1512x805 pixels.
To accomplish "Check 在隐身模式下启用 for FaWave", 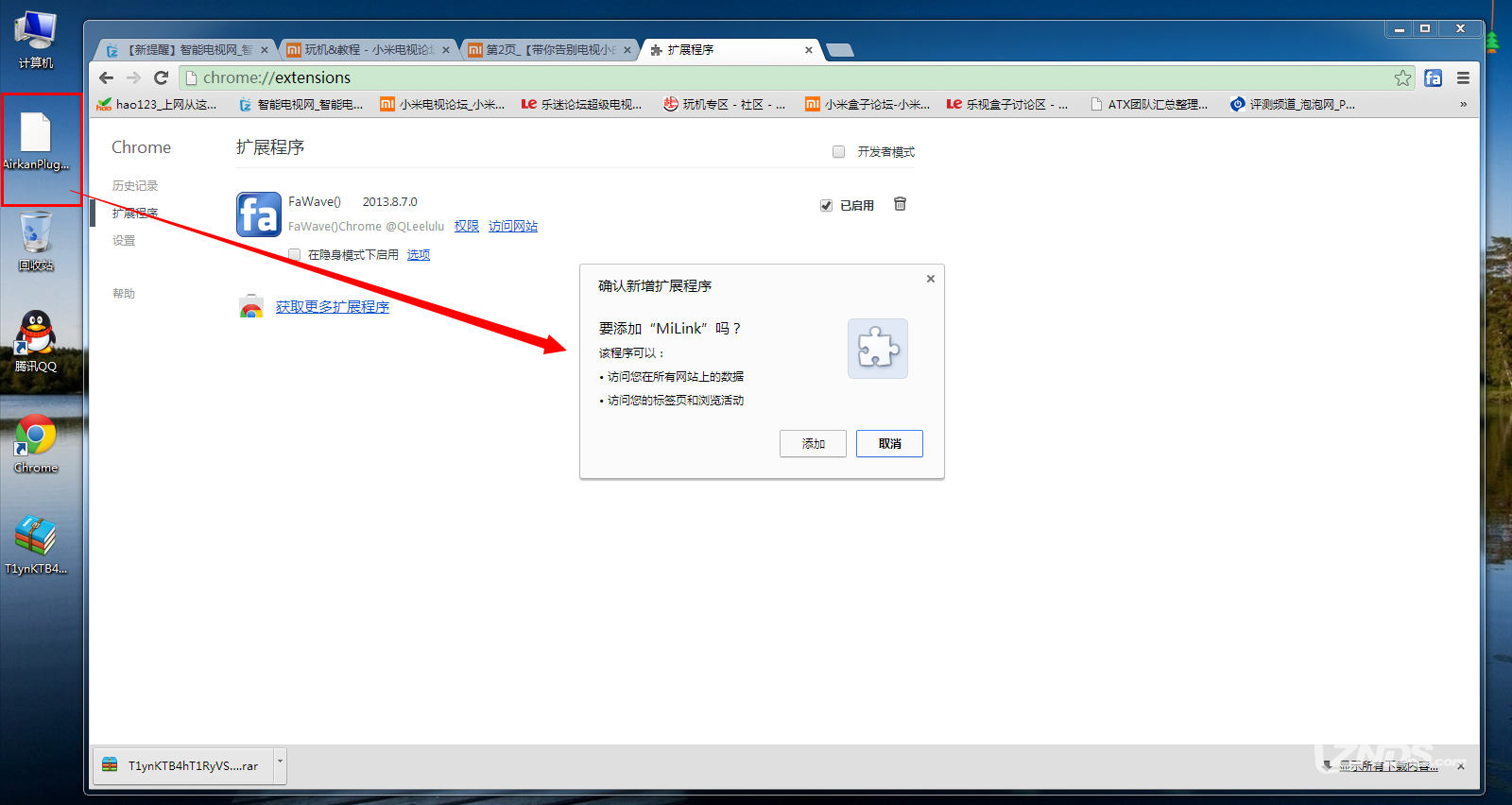I will pos(295,255).
